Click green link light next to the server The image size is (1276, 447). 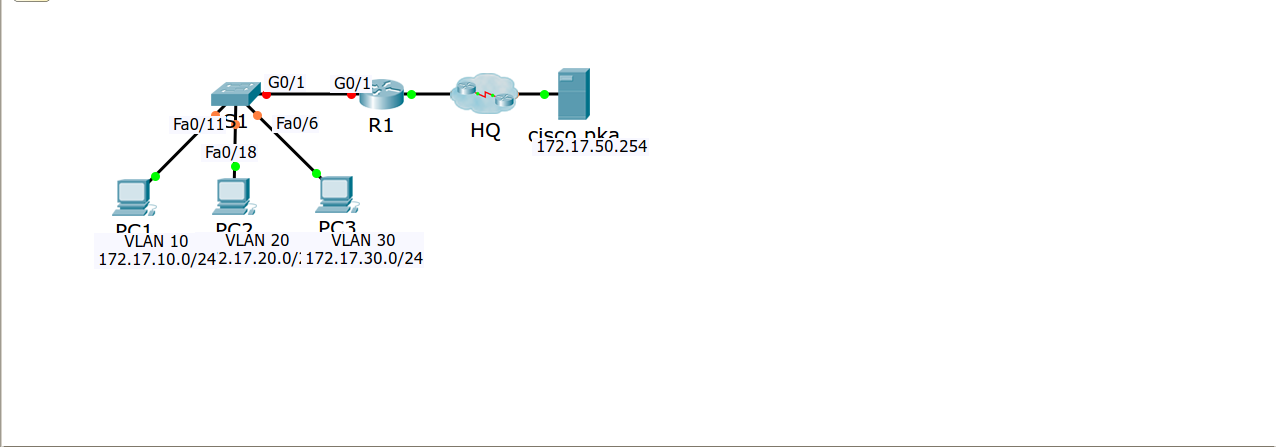[x=544, y=95]
